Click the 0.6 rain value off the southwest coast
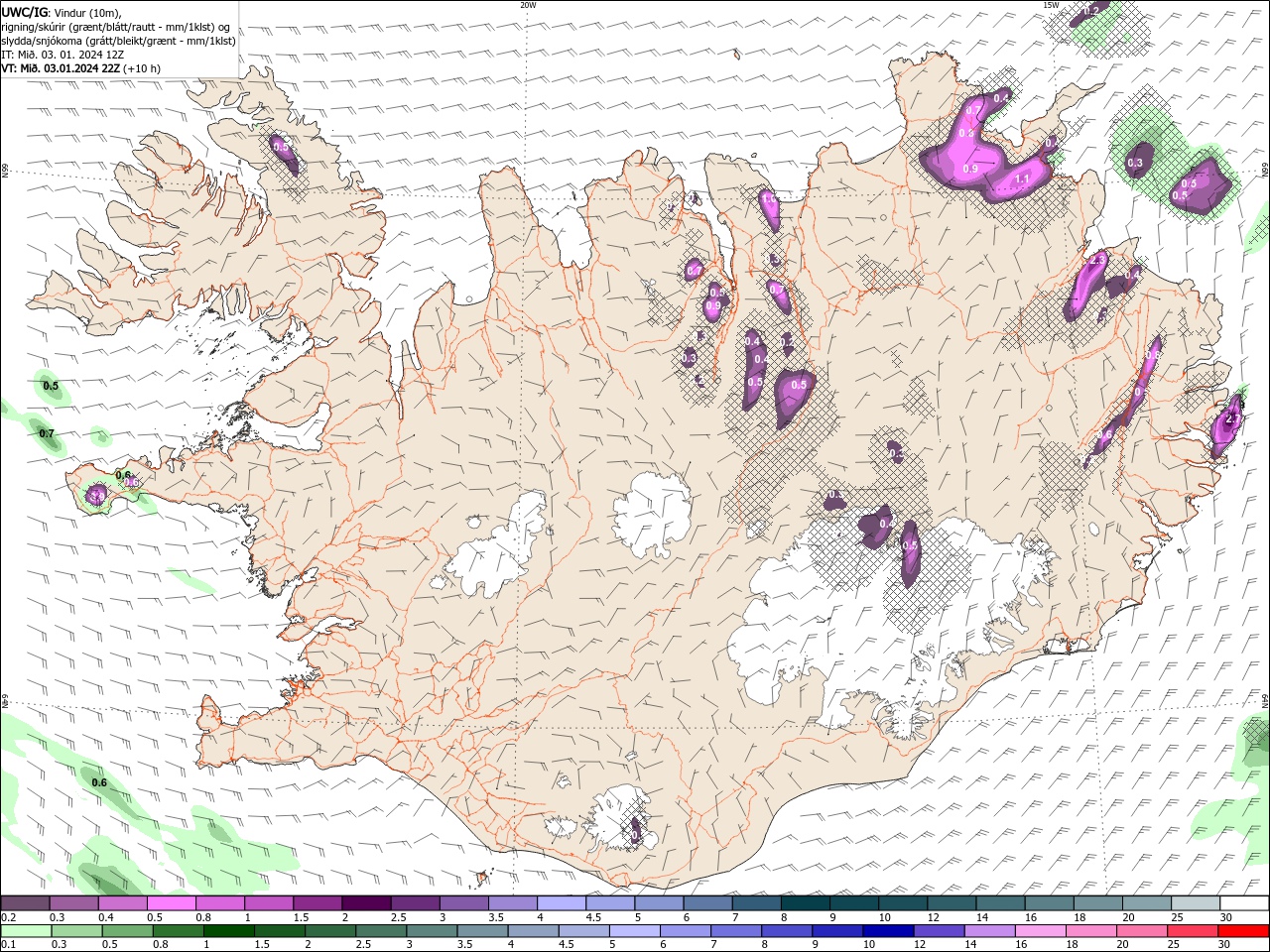Screen dimensions: 1270x952 99,783
